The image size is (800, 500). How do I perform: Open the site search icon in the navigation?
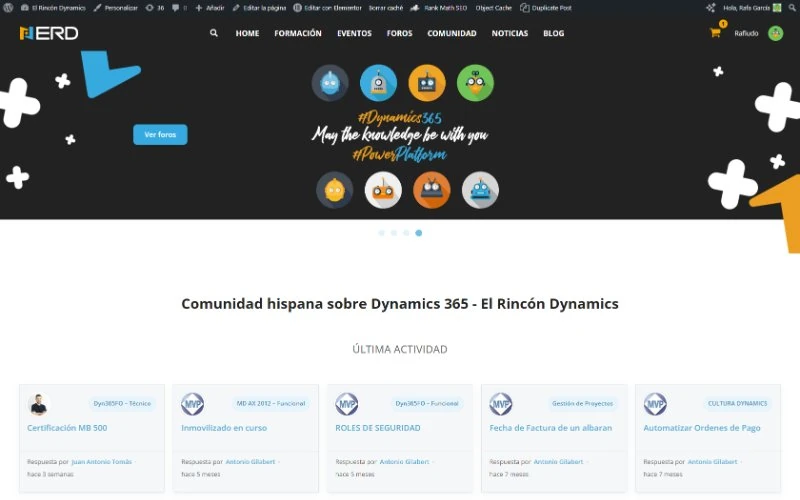214,33
